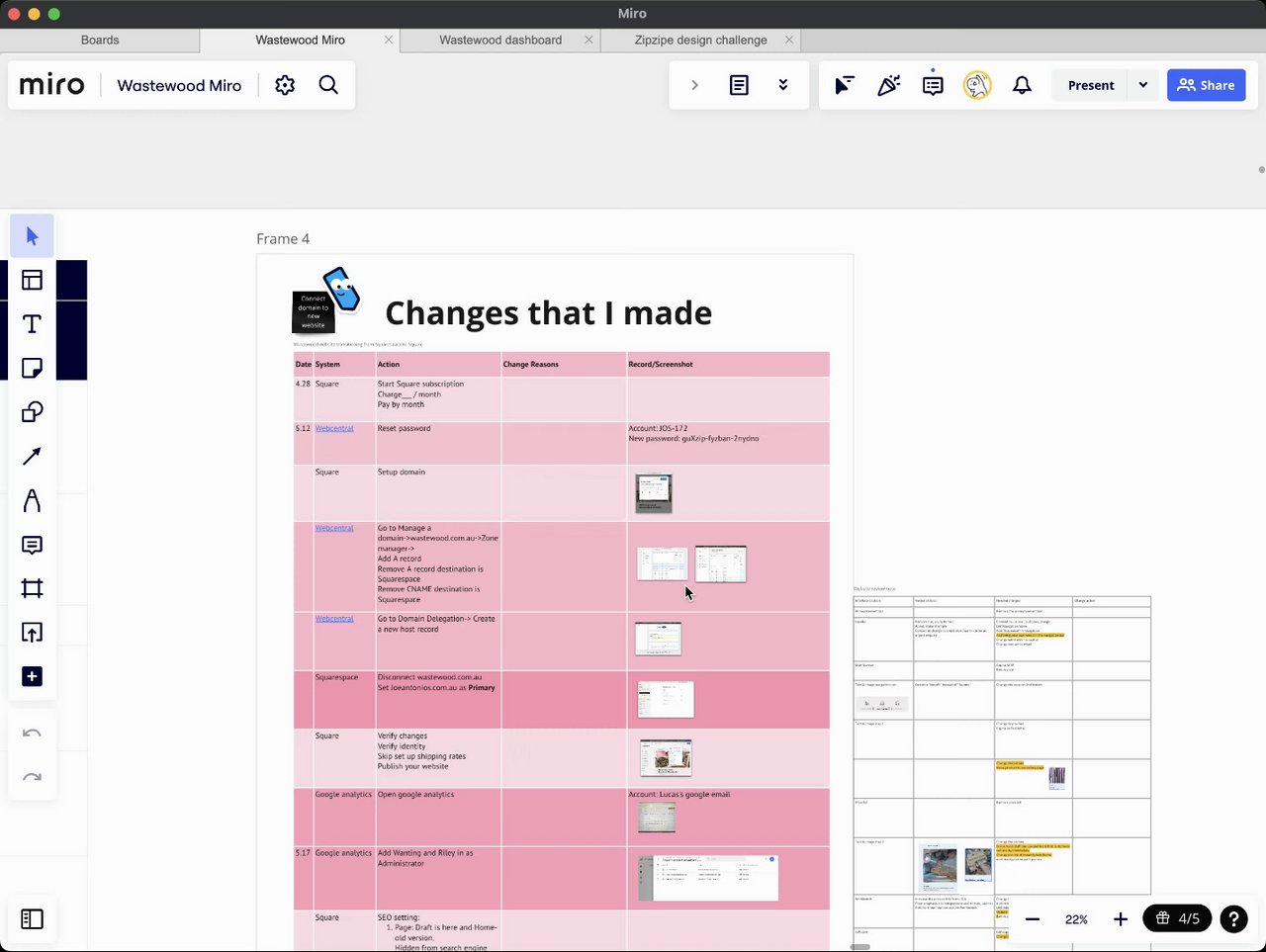Select the cursor Select tool

[32, 236]
